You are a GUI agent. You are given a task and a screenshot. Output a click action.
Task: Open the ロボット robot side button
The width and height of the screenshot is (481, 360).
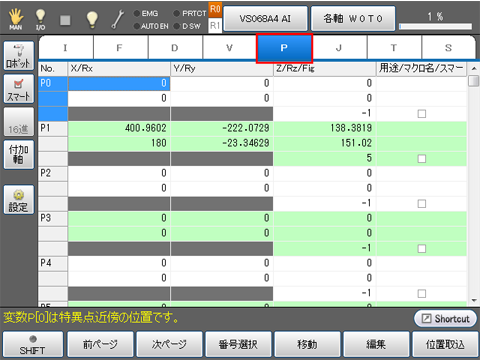[x=19, y=55]
